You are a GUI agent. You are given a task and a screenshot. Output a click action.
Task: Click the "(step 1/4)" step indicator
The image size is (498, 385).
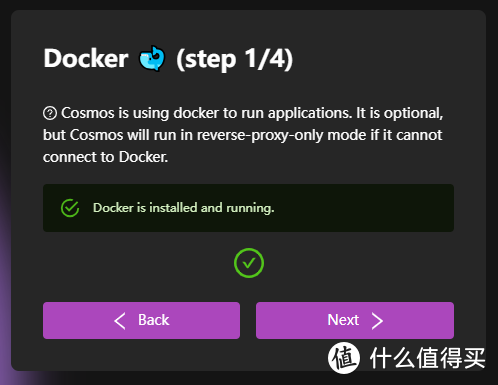(x=235, y=59)
